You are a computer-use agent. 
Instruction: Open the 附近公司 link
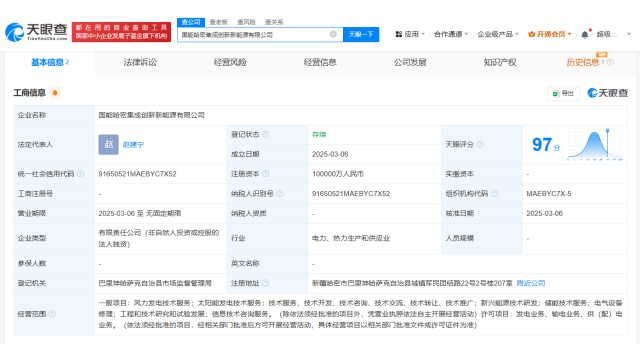[531, 283]
